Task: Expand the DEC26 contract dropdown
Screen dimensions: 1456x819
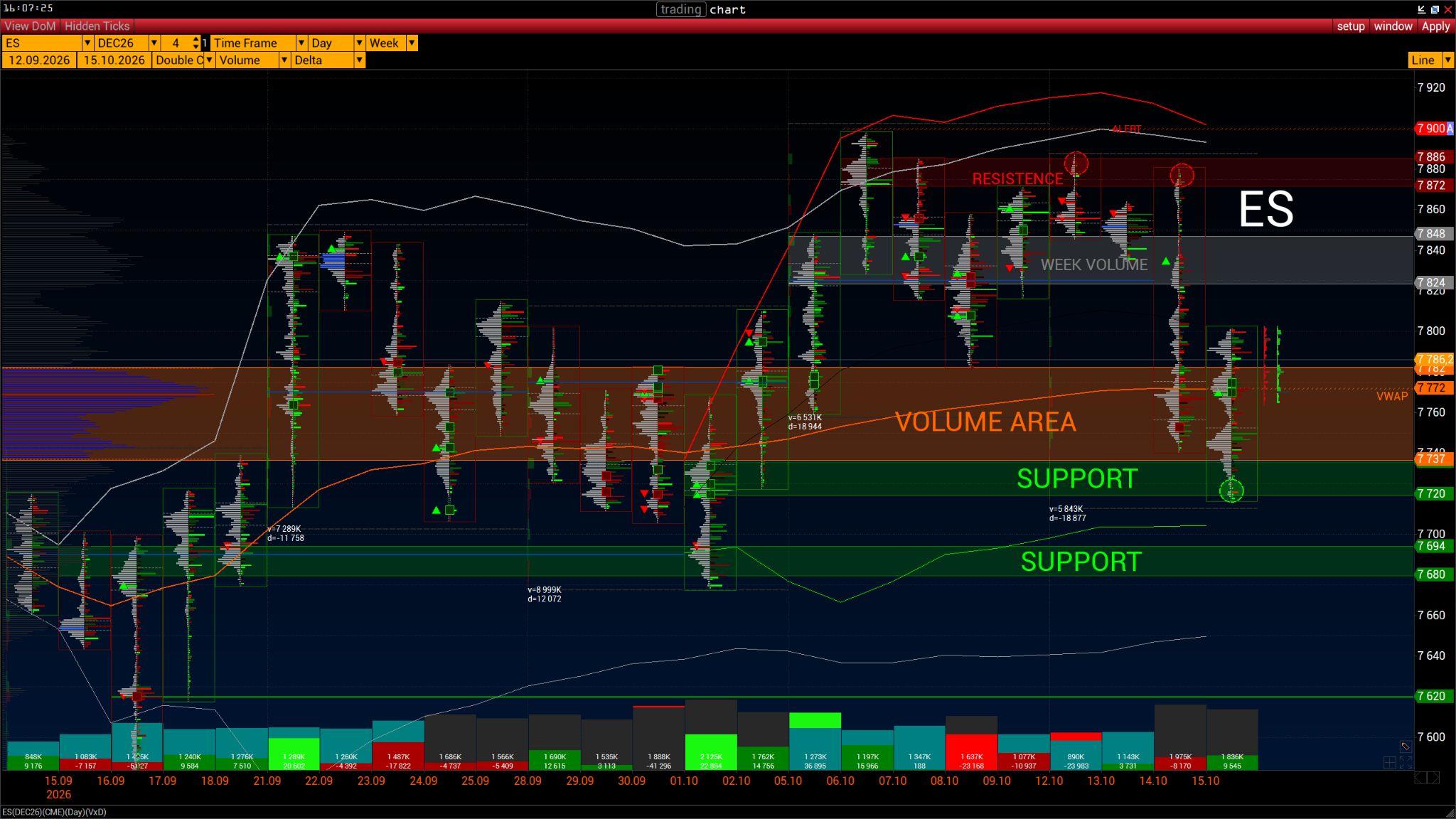Action: pos(153,43)
